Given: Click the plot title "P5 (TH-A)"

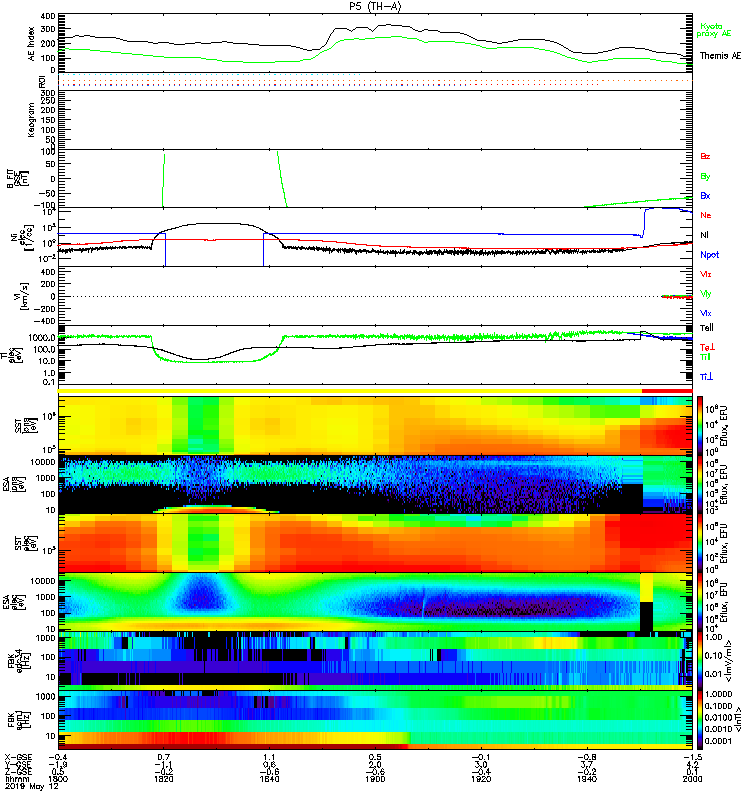Looking at the screenshot, I should (x=375, y=7).
